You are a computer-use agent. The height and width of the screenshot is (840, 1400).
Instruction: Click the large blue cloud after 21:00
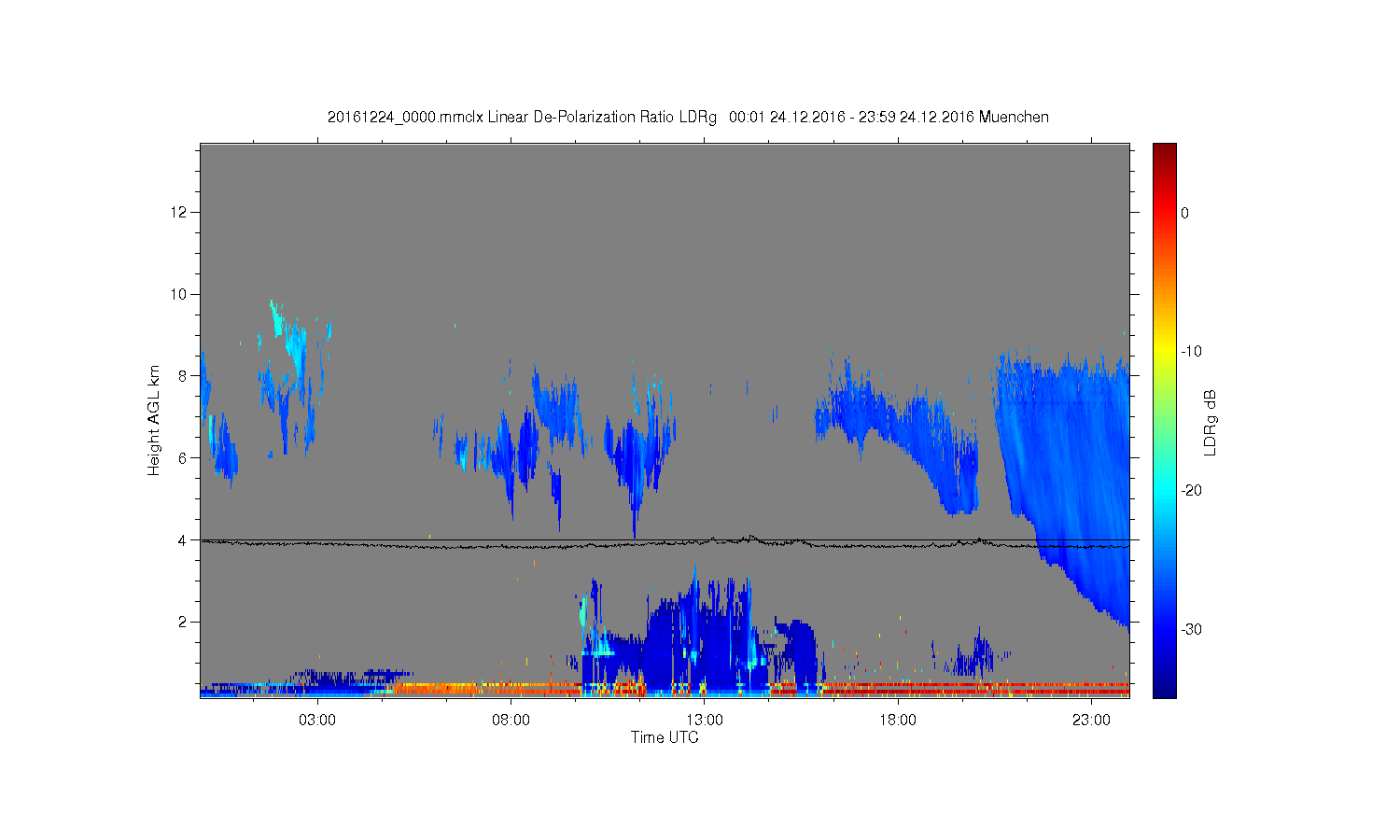tap(1064, 457)
